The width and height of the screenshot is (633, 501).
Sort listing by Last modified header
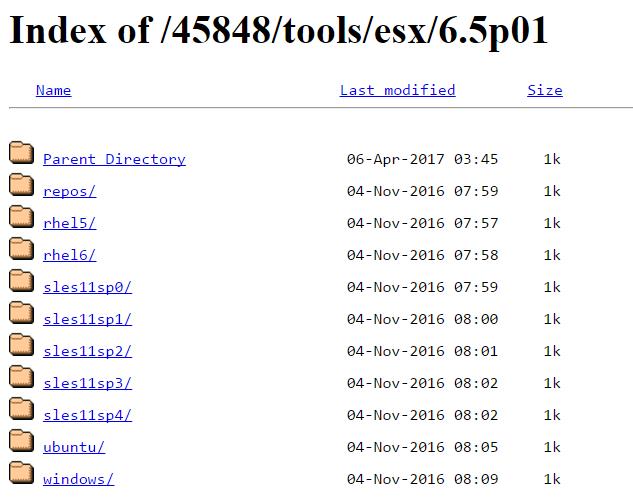click(x=397, y=90)
